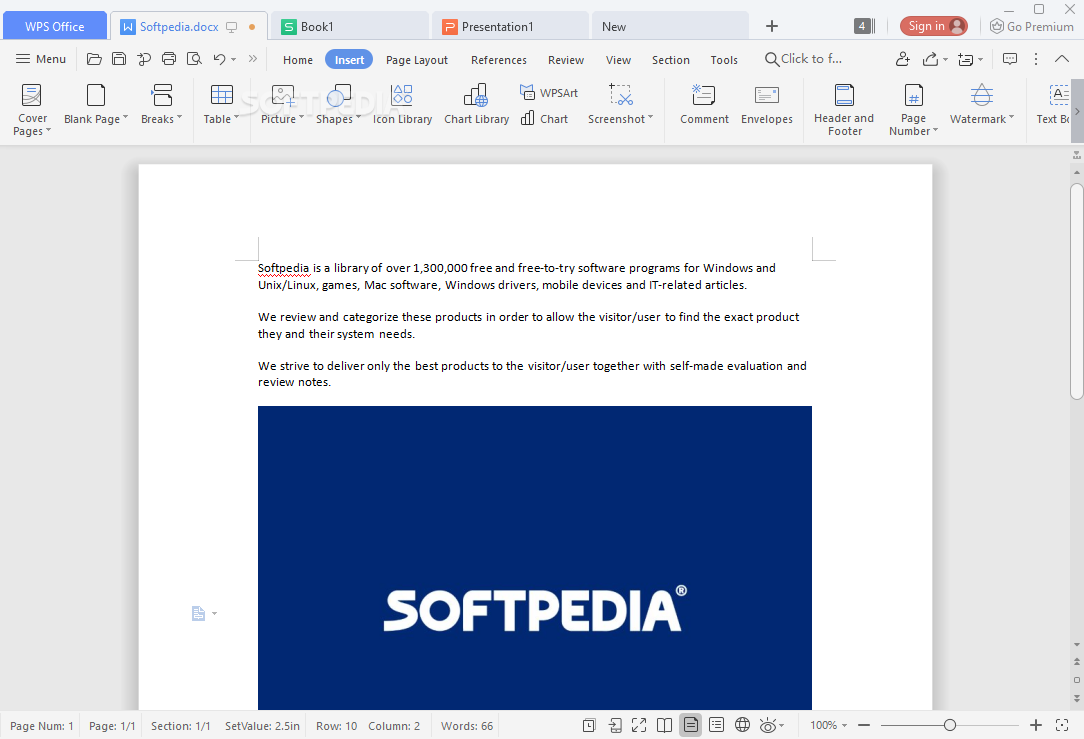Click the add collaborator person icon
The image size is (1084, 739).
(x=902, y=59)
